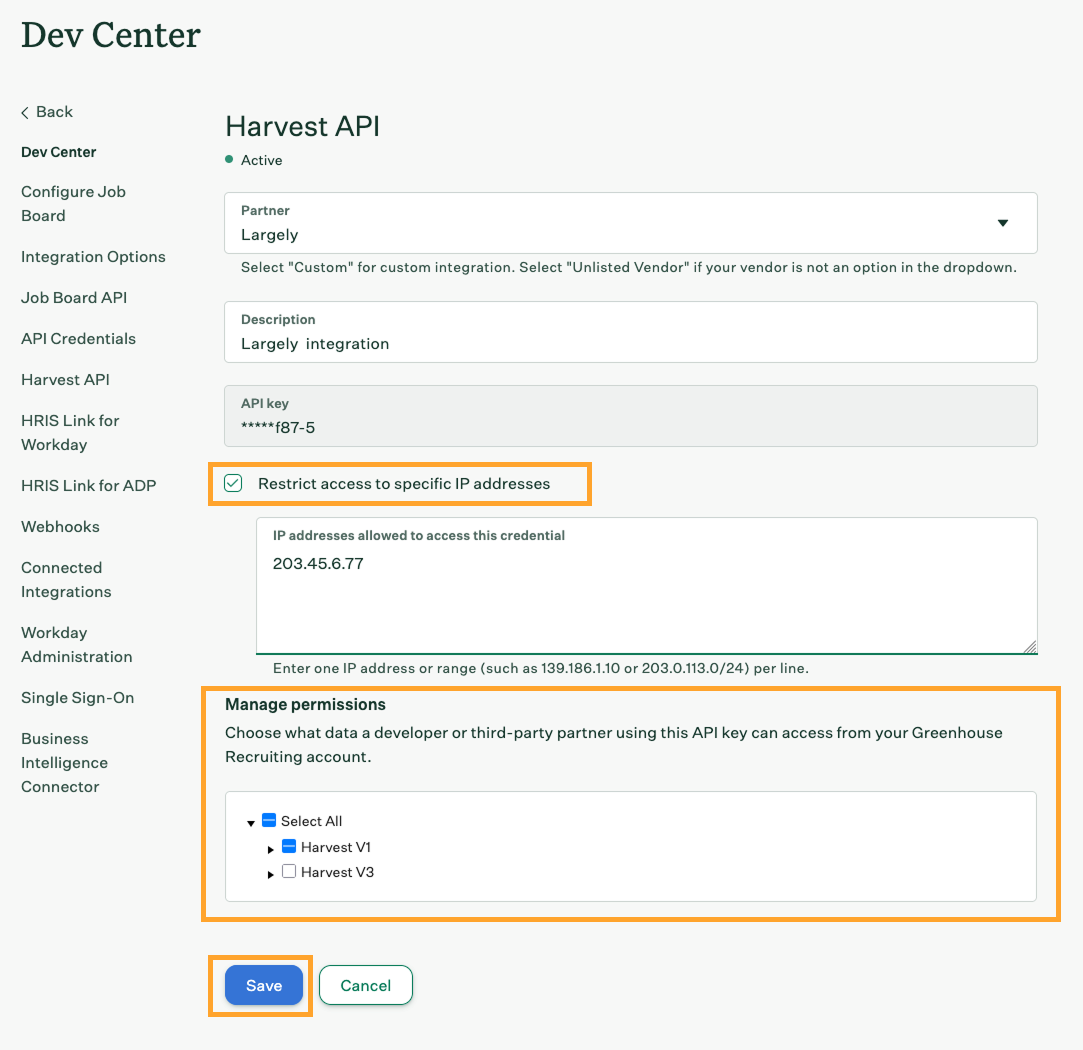The width and height of the screenshot is (1083, 1050).
Task: Click the Description input field
Action: [x=630, y=343]
